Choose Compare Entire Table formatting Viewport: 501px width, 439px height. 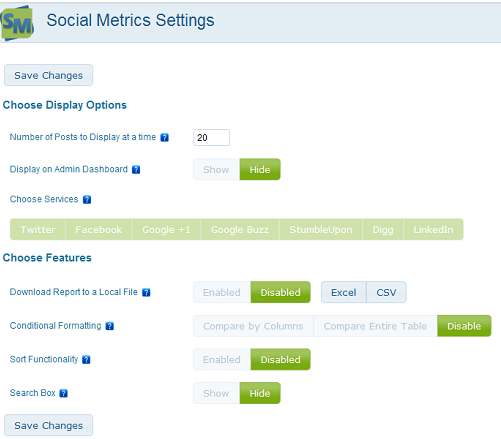pyautogui.click(x=375, y=326)
